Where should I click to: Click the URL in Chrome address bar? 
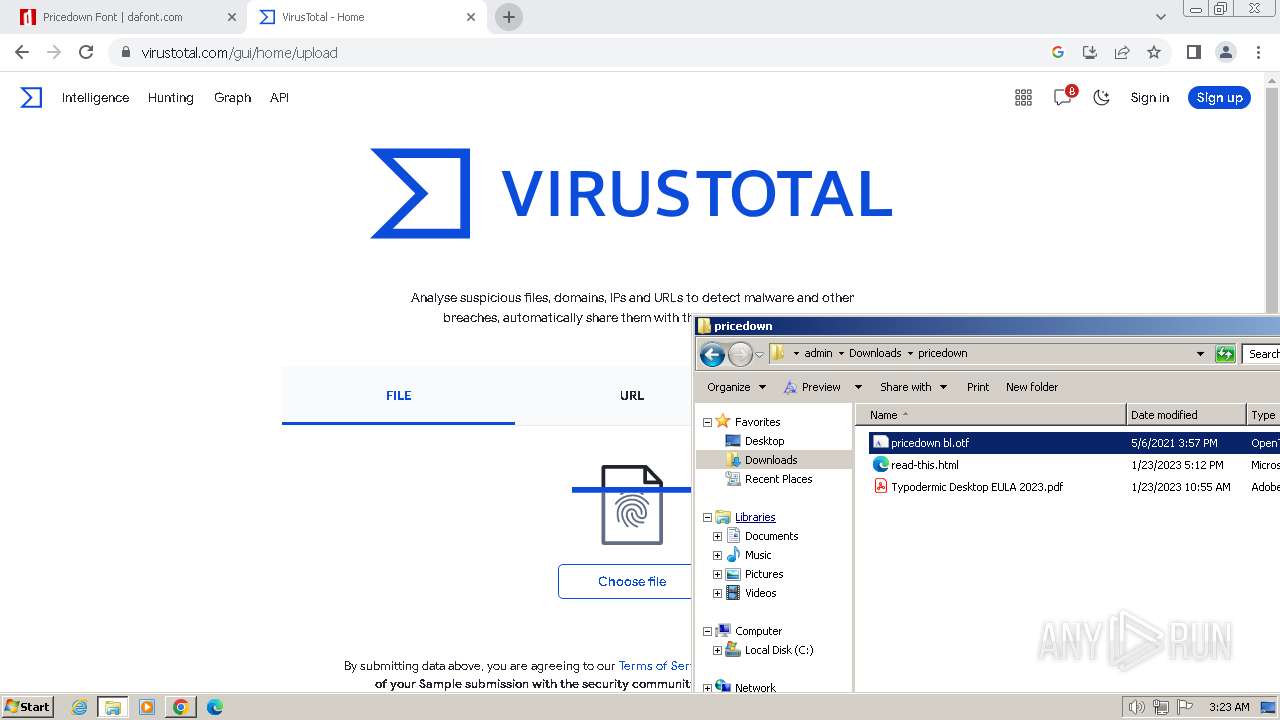(239, 52)
